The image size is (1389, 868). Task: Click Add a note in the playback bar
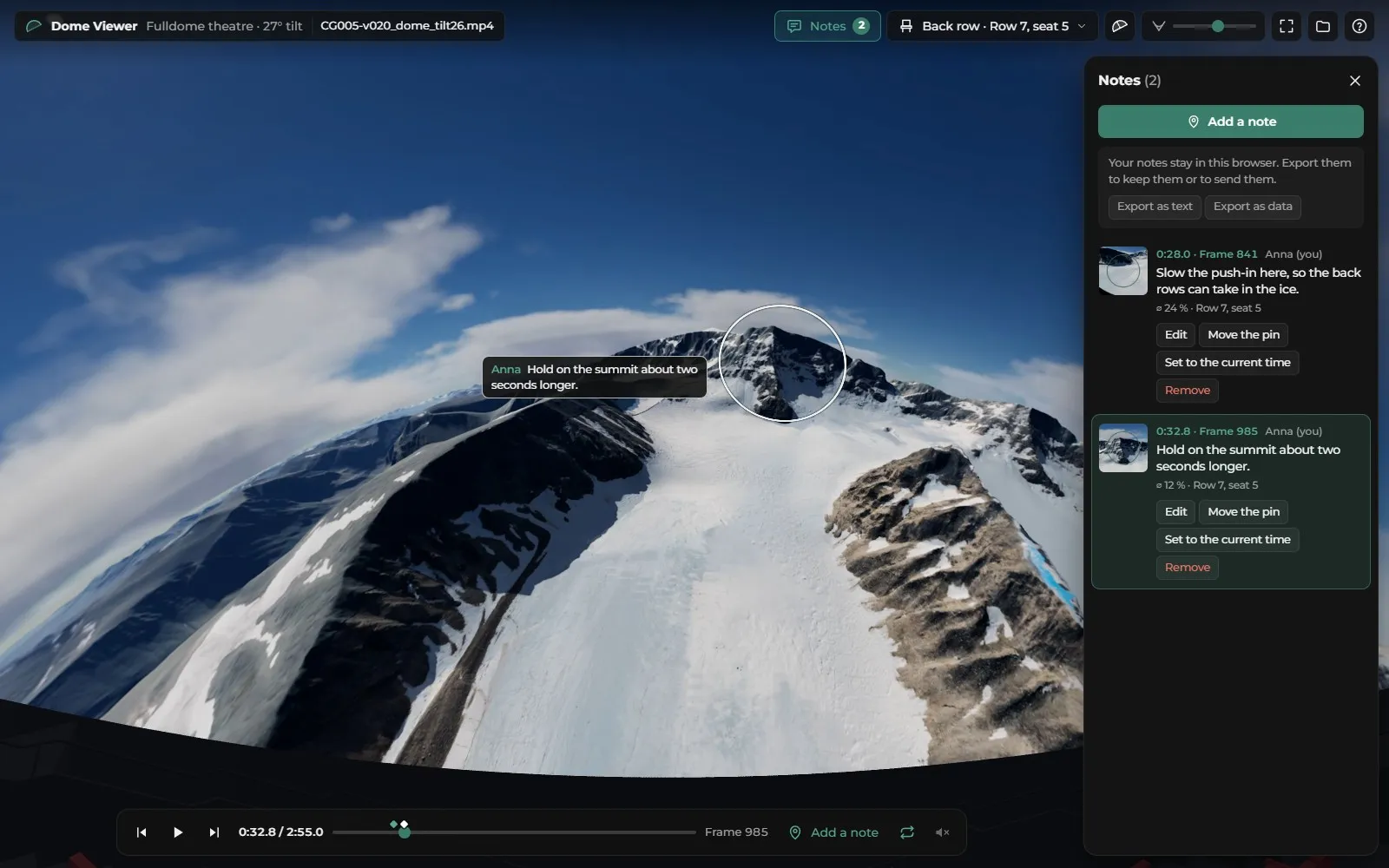point(833,832)
